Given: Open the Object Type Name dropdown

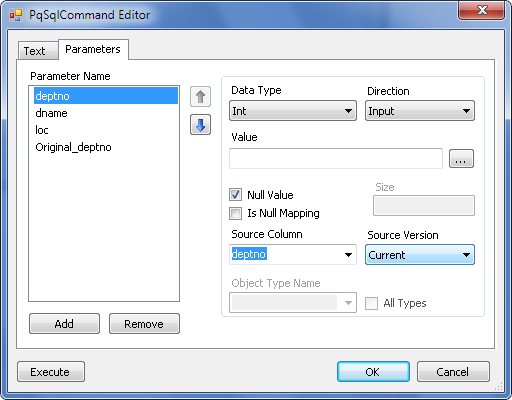Looking at the screenshot, I should [293, 303].
